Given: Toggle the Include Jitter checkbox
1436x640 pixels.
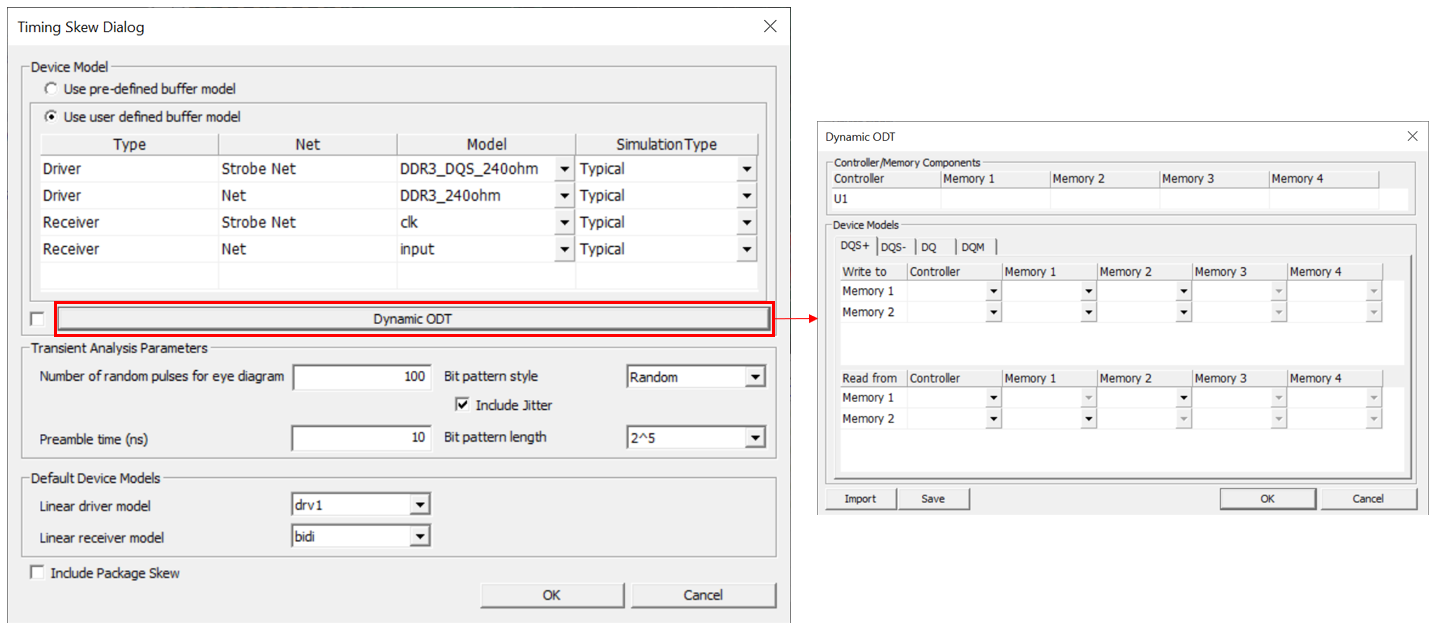Looking at the screenshot, I should (462, 405).
